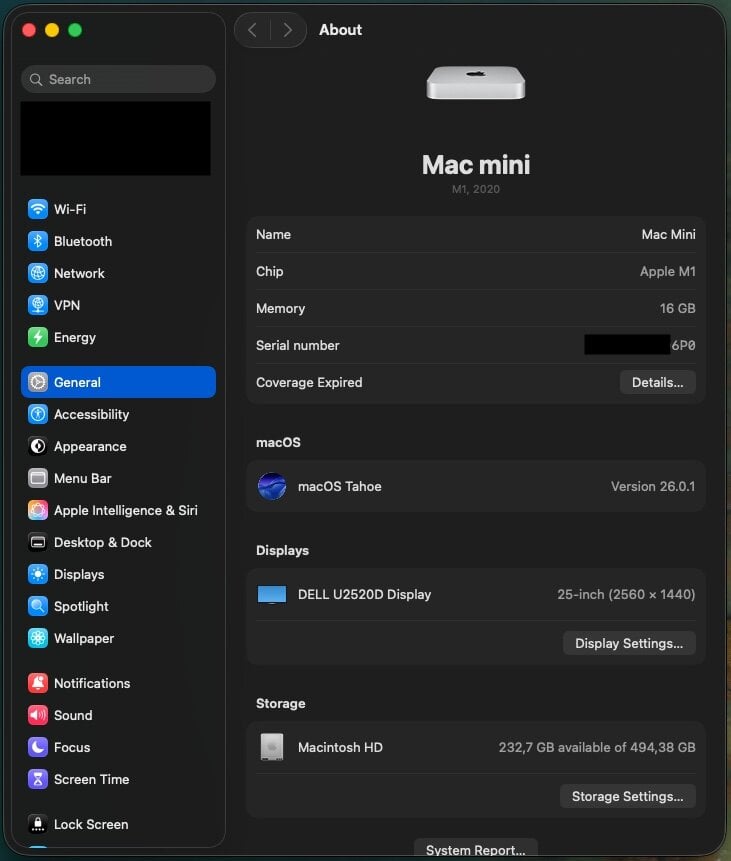Viewport: 731px width, 861px height.
Task: Open Menu Bar settings pane
Action: tap(82, 478)
